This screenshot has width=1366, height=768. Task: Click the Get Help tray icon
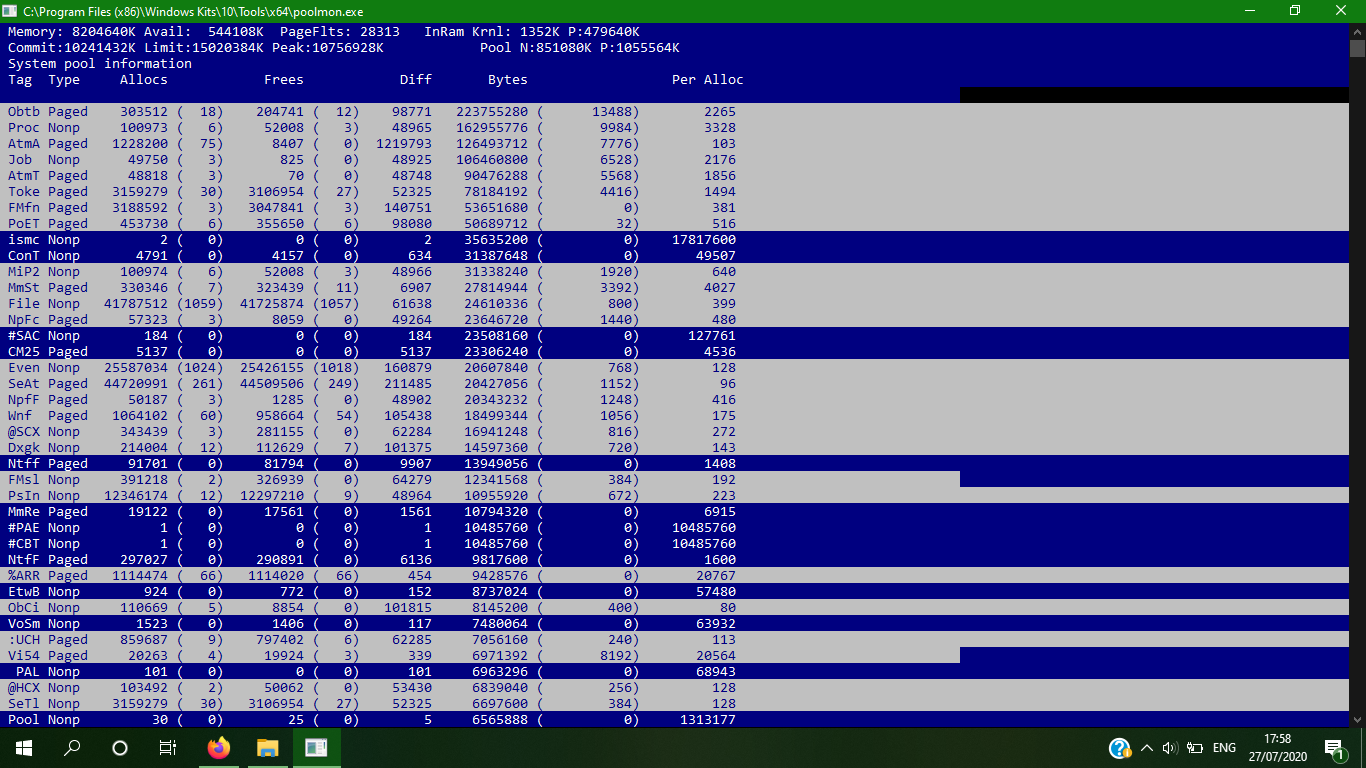click(1120, 748)
